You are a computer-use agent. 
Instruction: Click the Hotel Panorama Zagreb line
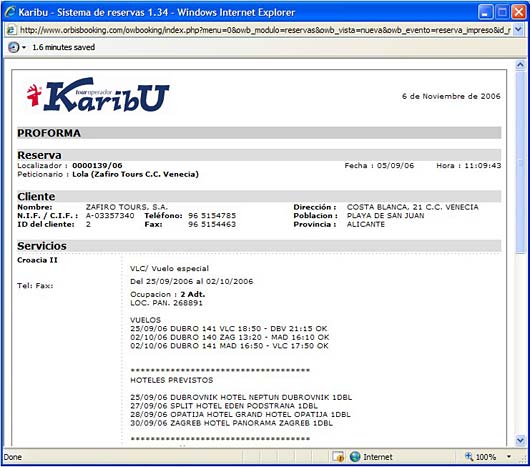pyautogui.click(x=232, y=423)
